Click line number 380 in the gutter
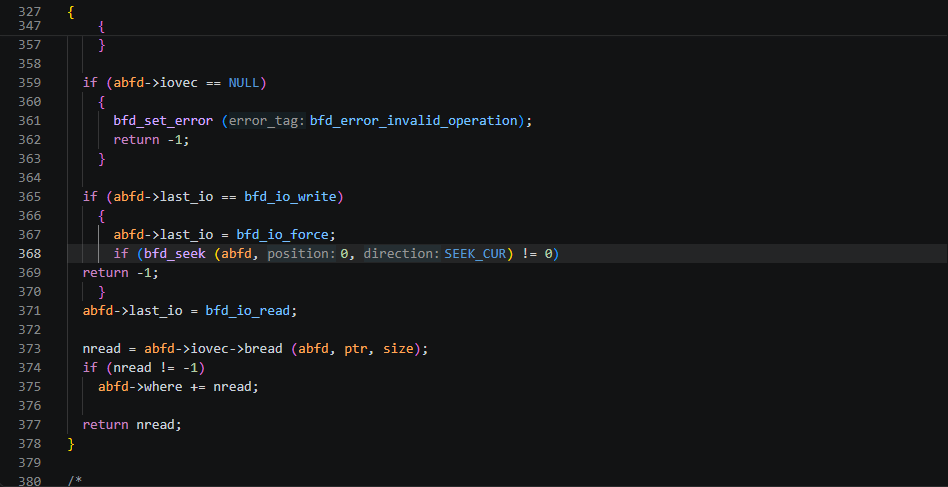 point(30,481)
